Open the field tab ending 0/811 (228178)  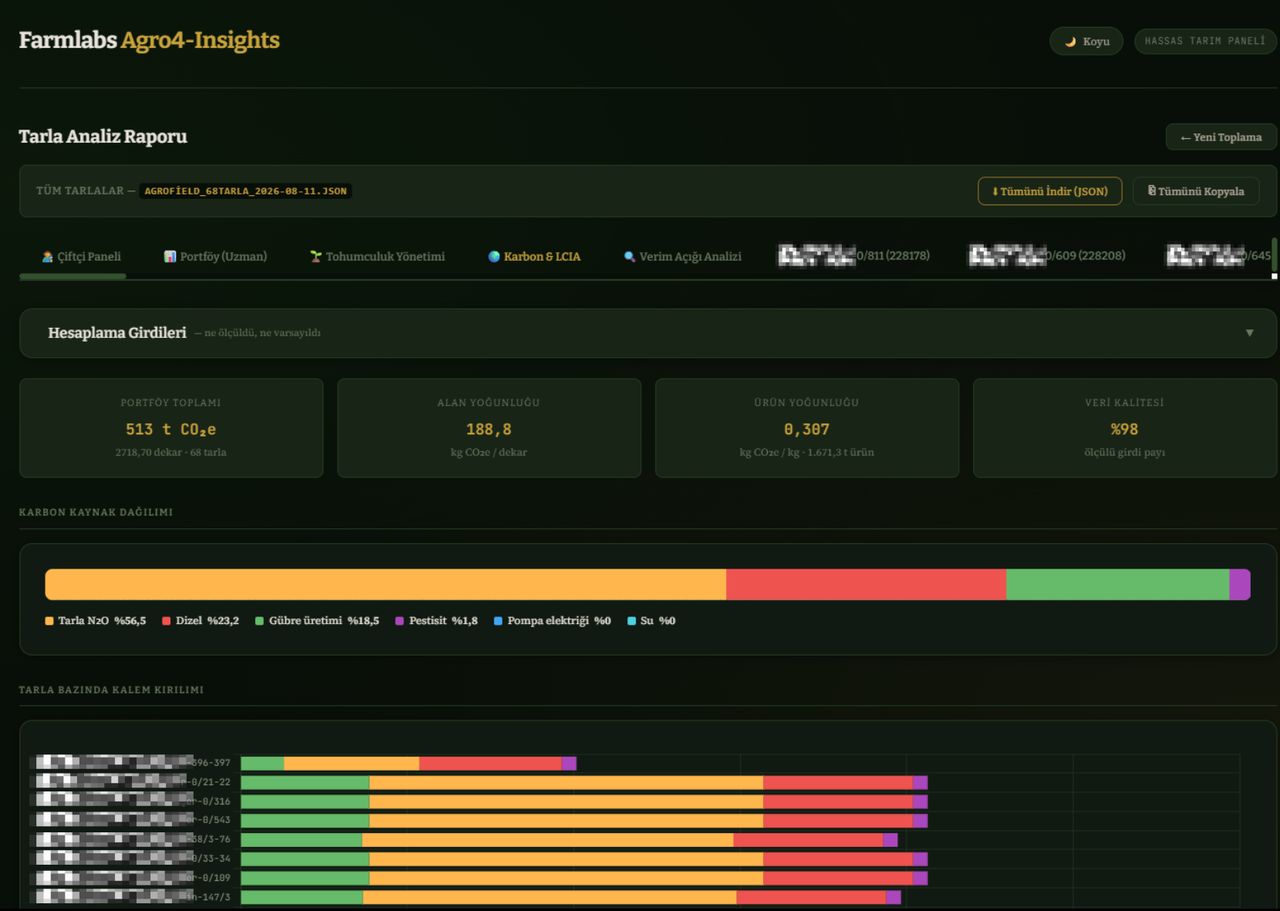point(854,256)
